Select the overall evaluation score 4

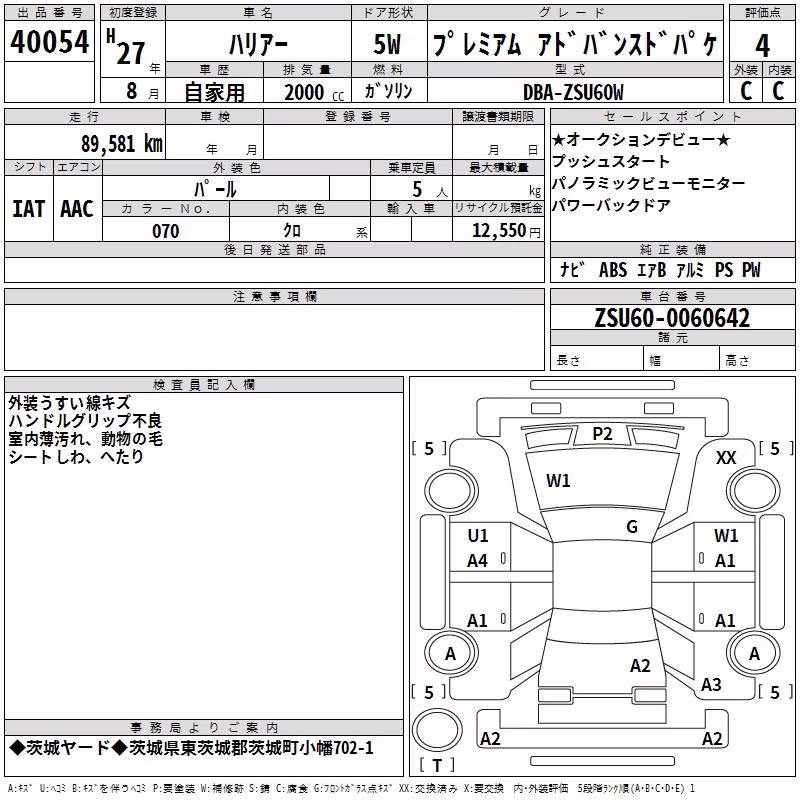tap(762, 46)
